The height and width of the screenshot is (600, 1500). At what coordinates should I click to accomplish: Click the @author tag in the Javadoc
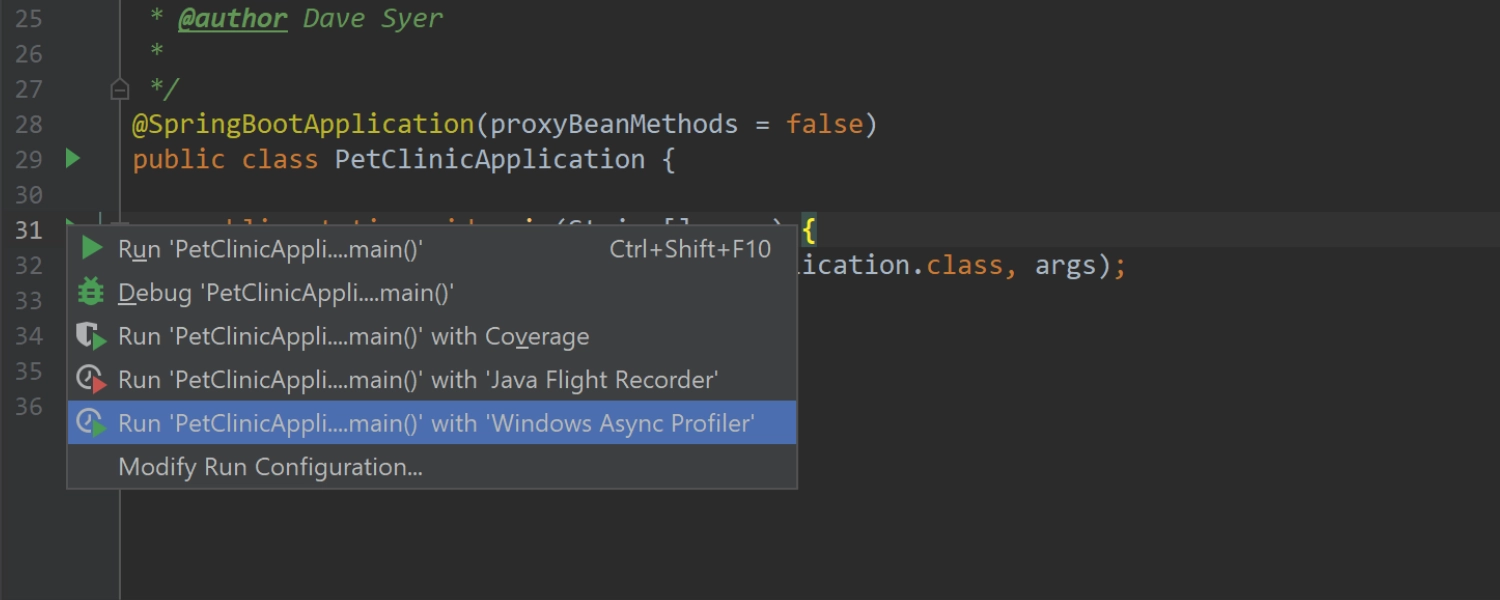coord(233,18)
